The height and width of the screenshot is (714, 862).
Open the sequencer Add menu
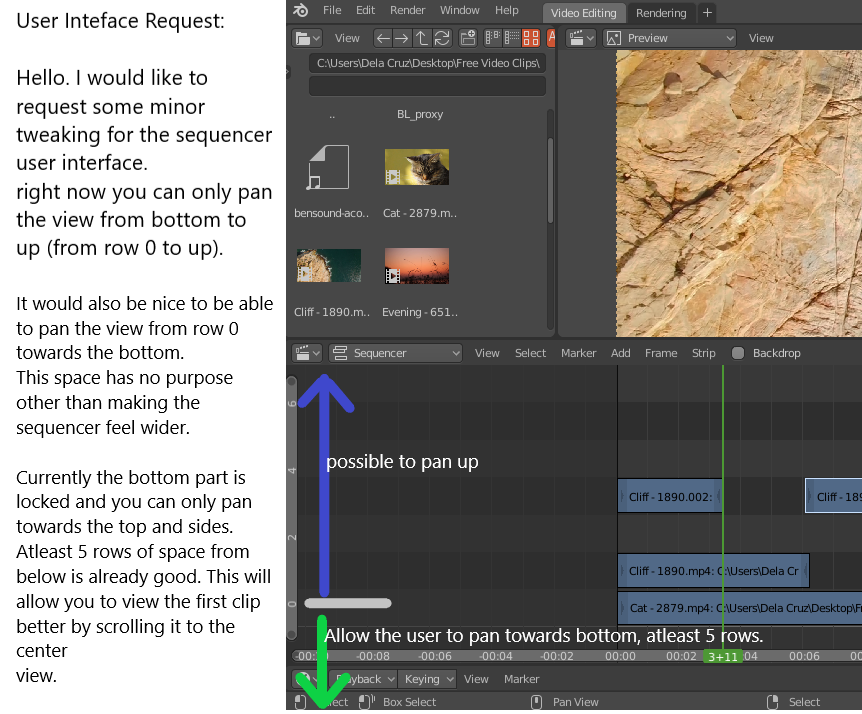pyautogui.click(x=620, y=353)
